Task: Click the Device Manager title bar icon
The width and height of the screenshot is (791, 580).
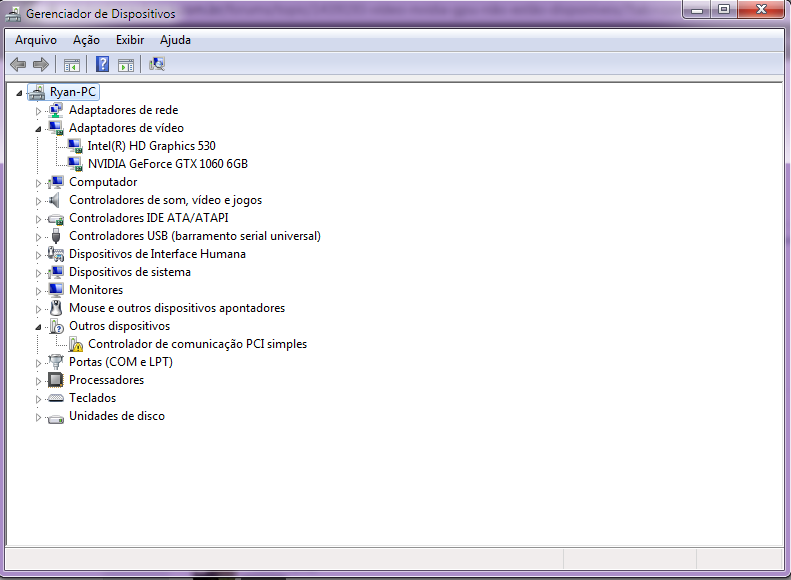Action: point(13,14)
